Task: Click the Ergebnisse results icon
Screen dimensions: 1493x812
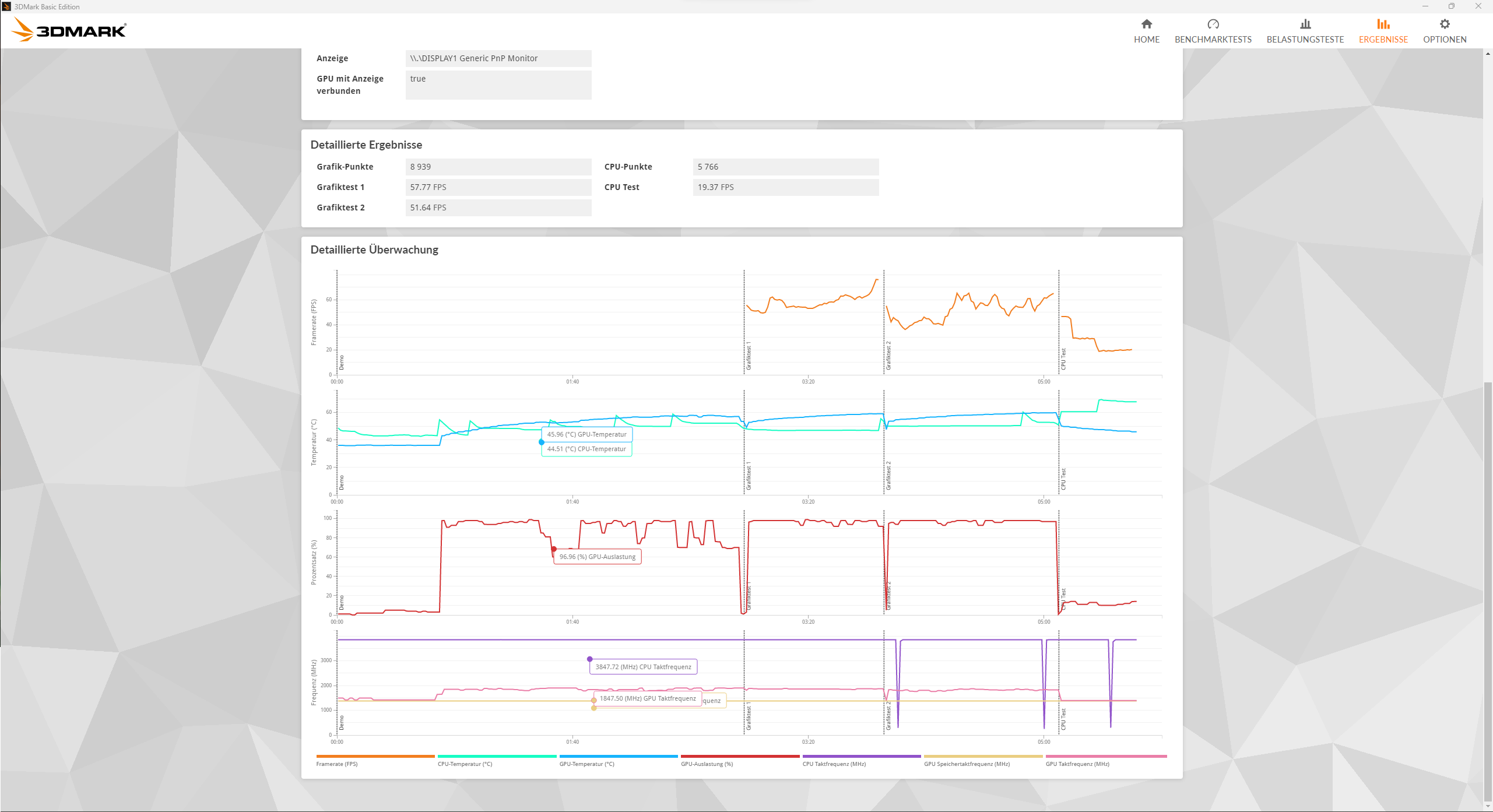Action: pos(1383,24)
